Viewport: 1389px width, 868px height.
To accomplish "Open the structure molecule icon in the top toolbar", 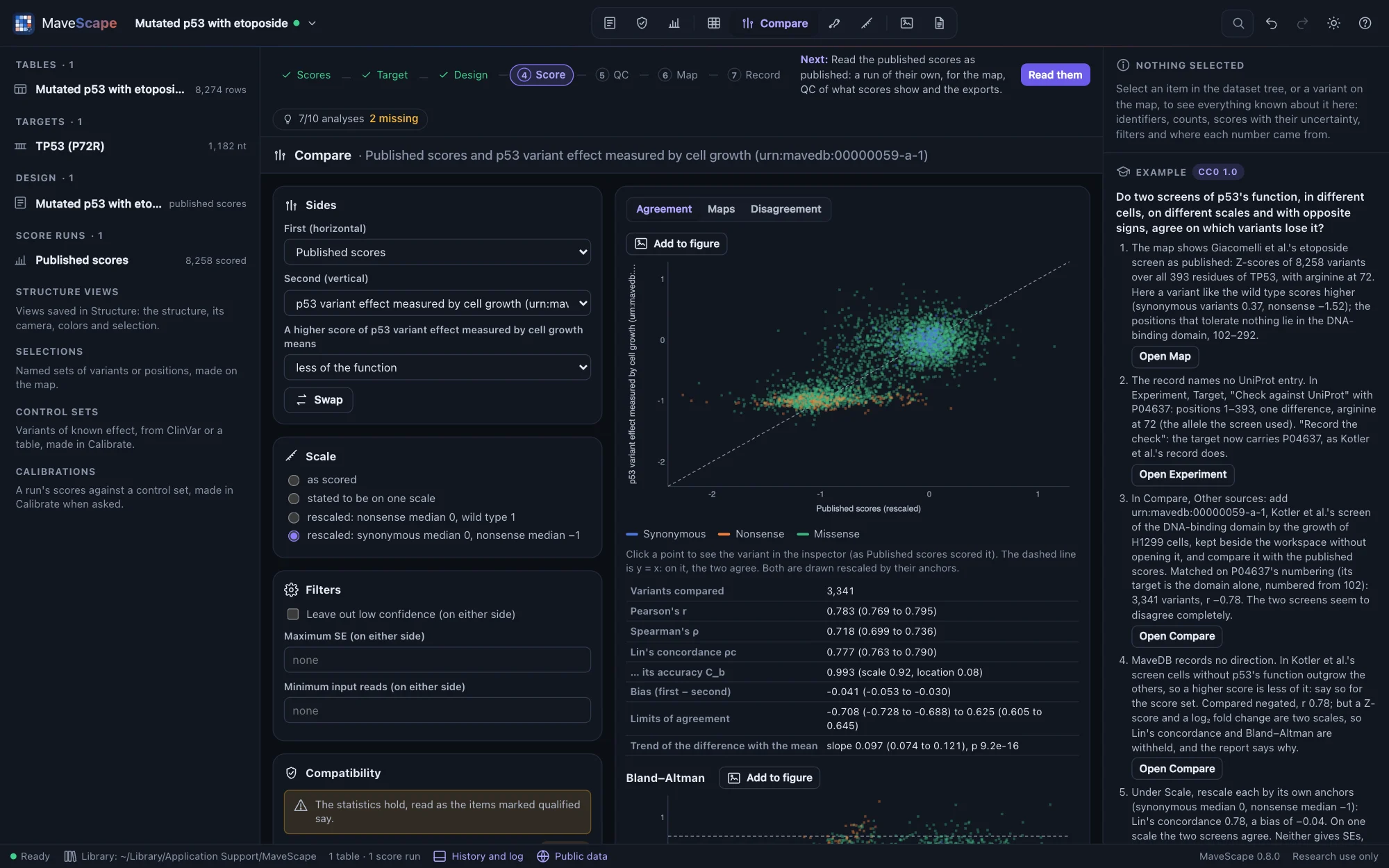I will (x=835, y=23).
